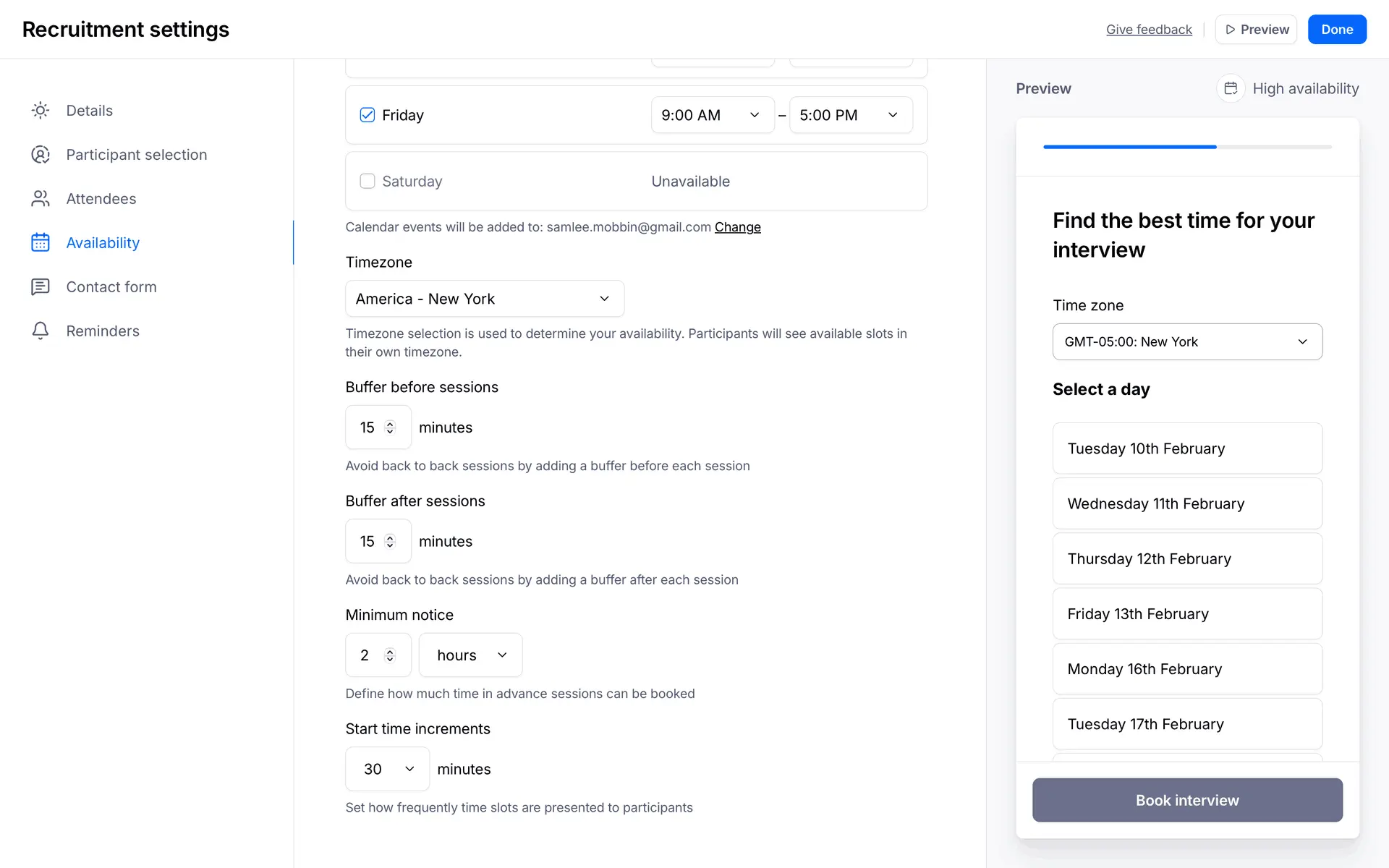The height and width of the screenshot is (868, 1389).
Task: Open the hours unit dropdown
Action: (470, 655)
